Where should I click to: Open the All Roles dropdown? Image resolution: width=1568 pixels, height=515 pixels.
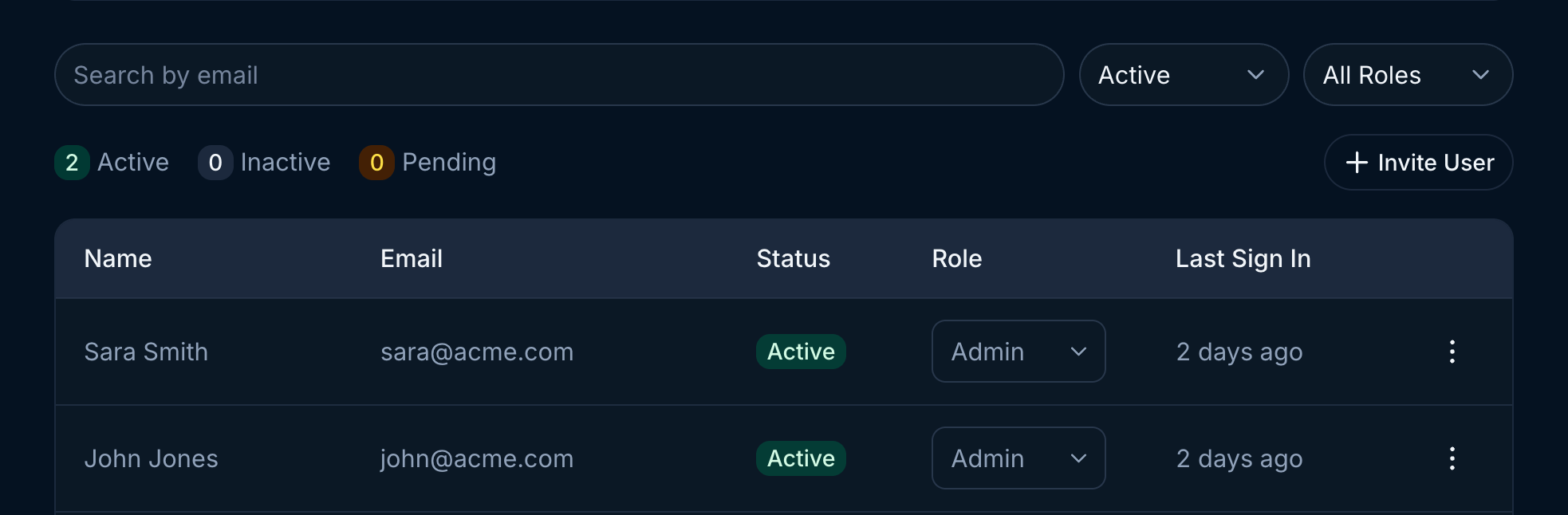(x=1407, y=75)
